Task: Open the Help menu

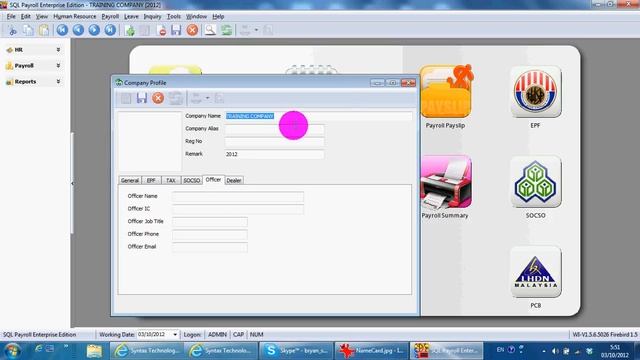Action: pos(218,17)
